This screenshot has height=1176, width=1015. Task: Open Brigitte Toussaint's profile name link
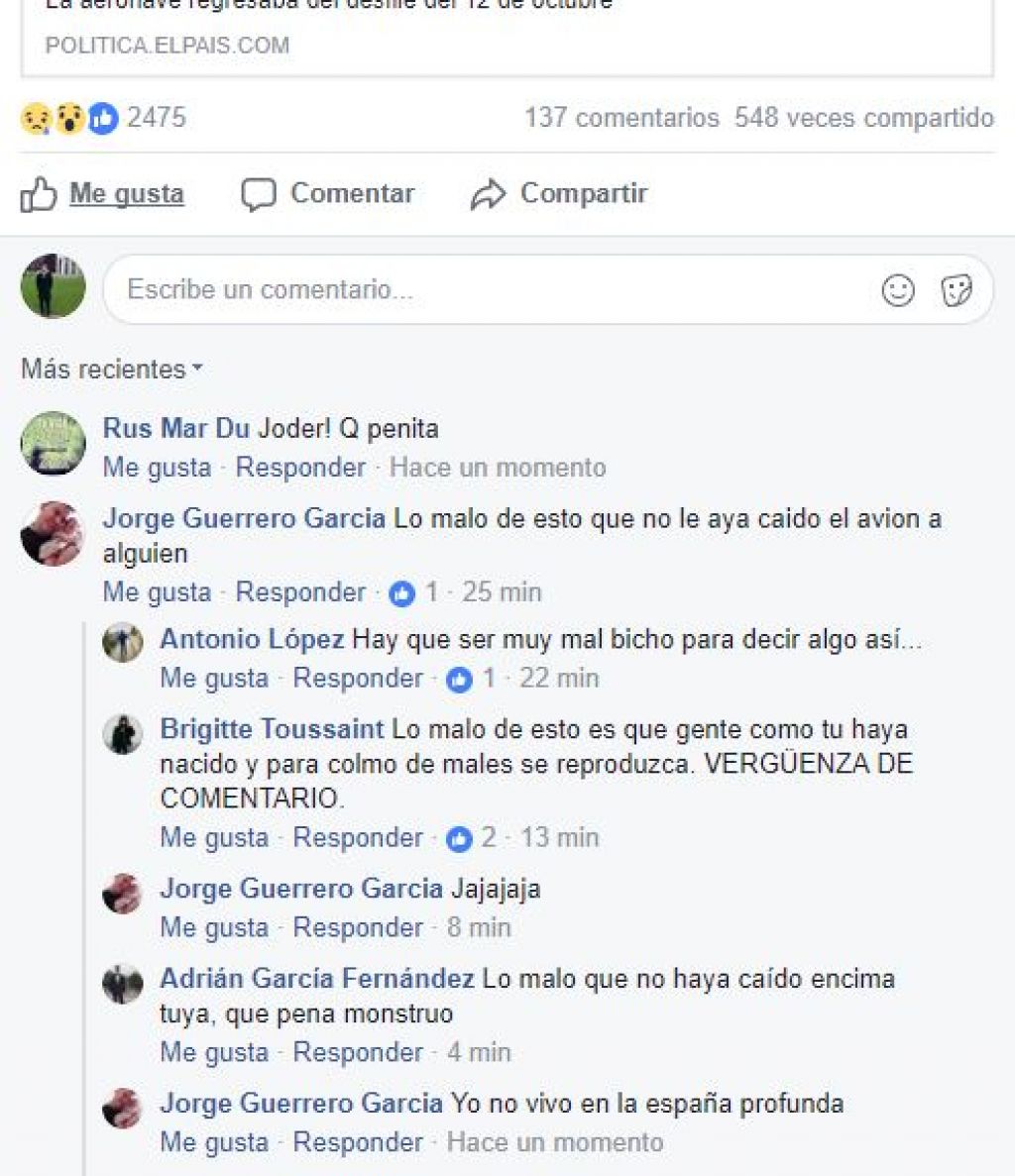point(272,729)
